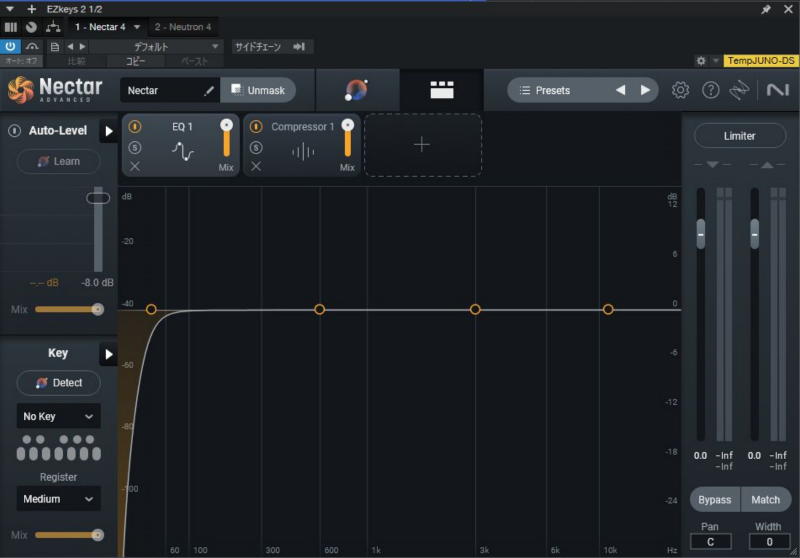Toggle Compressor 1 module power

(256, 127)
